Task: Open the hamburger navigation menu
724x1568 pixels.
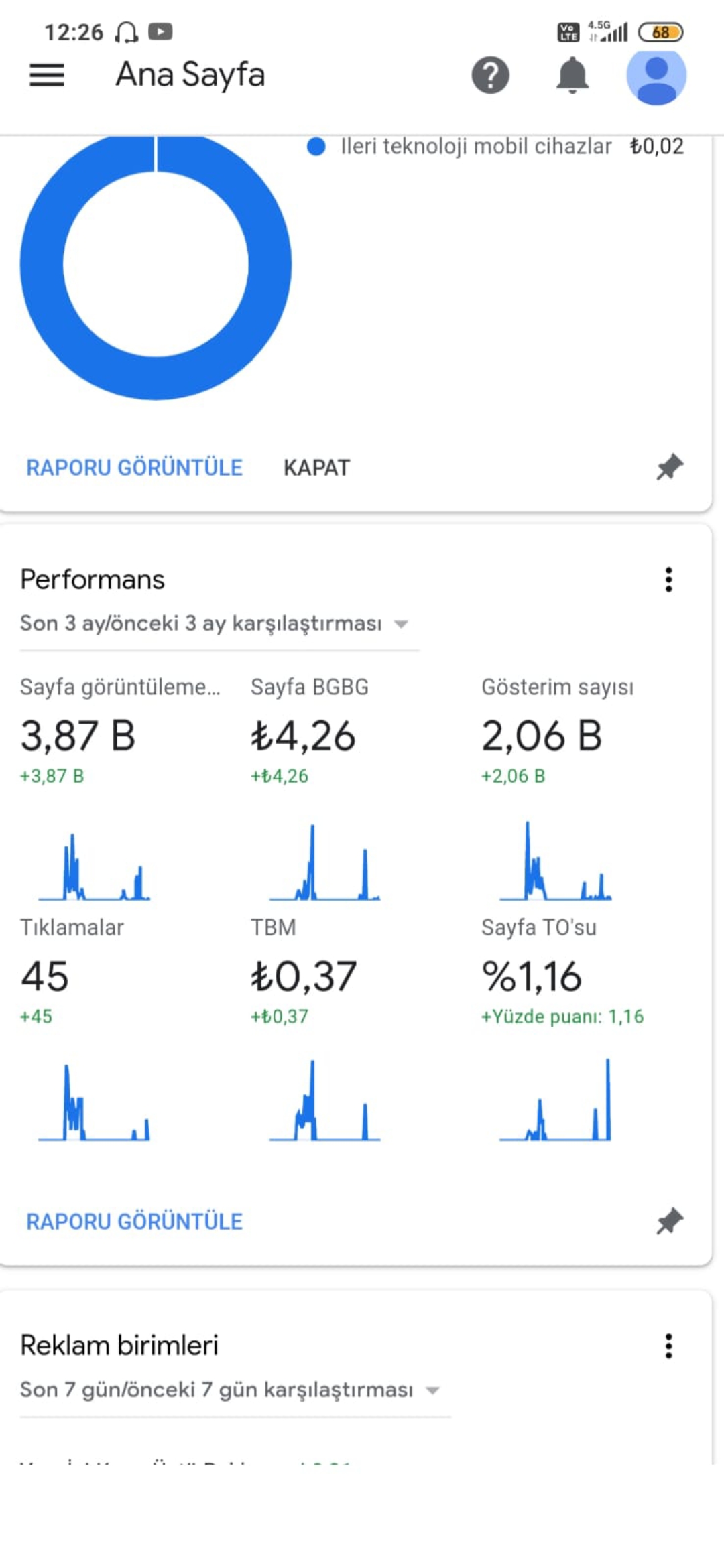Action: tap(47, 75)
